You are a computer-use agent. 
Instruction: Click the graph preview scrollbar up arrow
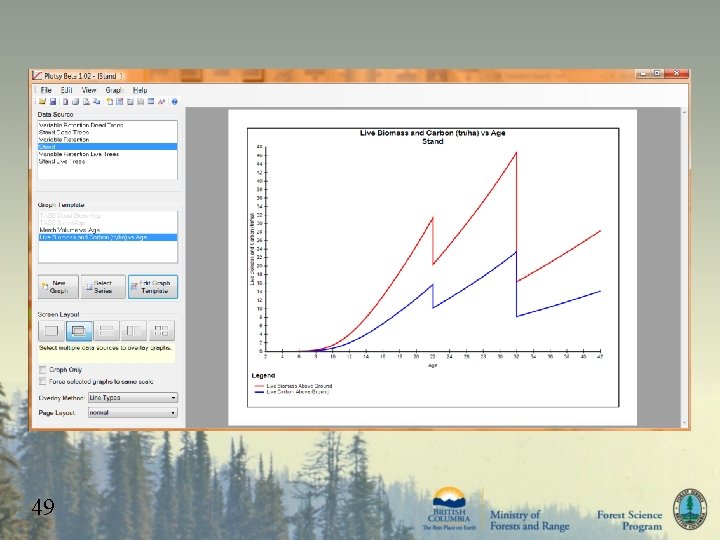(x=684, y=112)
